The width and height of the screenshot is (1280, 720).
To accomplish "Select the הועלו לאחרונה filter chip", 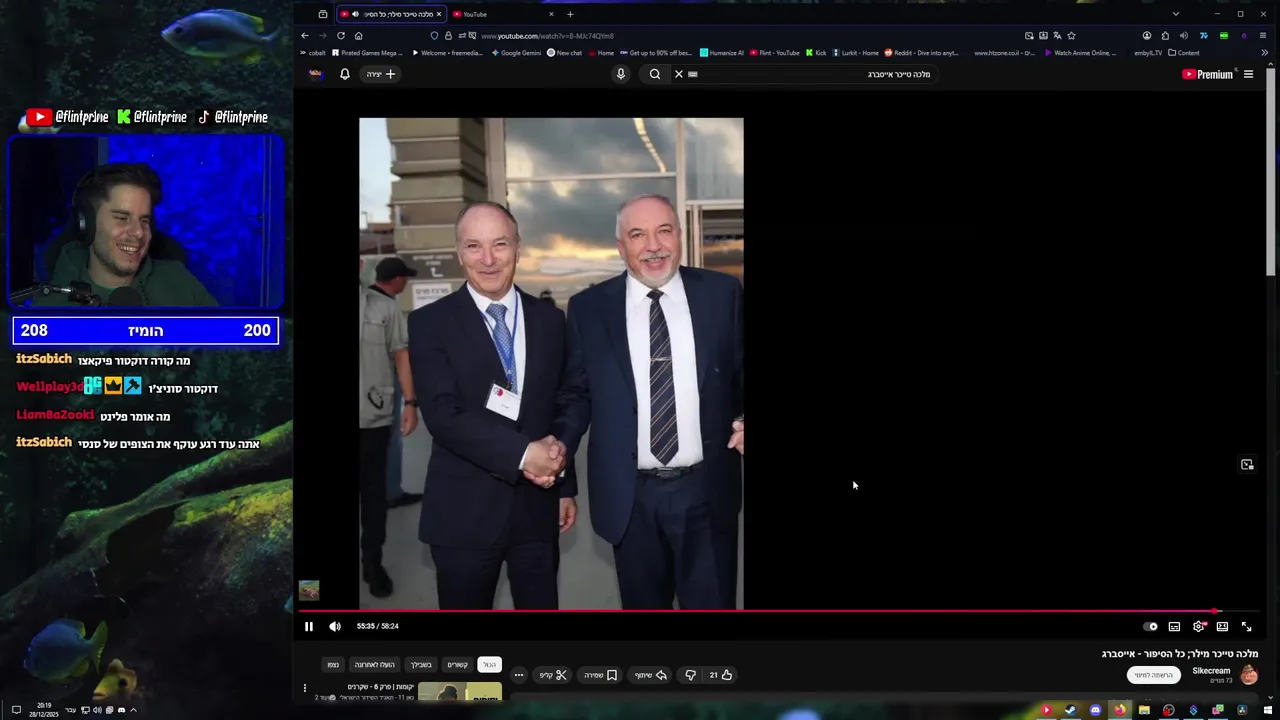I will 375,665.
